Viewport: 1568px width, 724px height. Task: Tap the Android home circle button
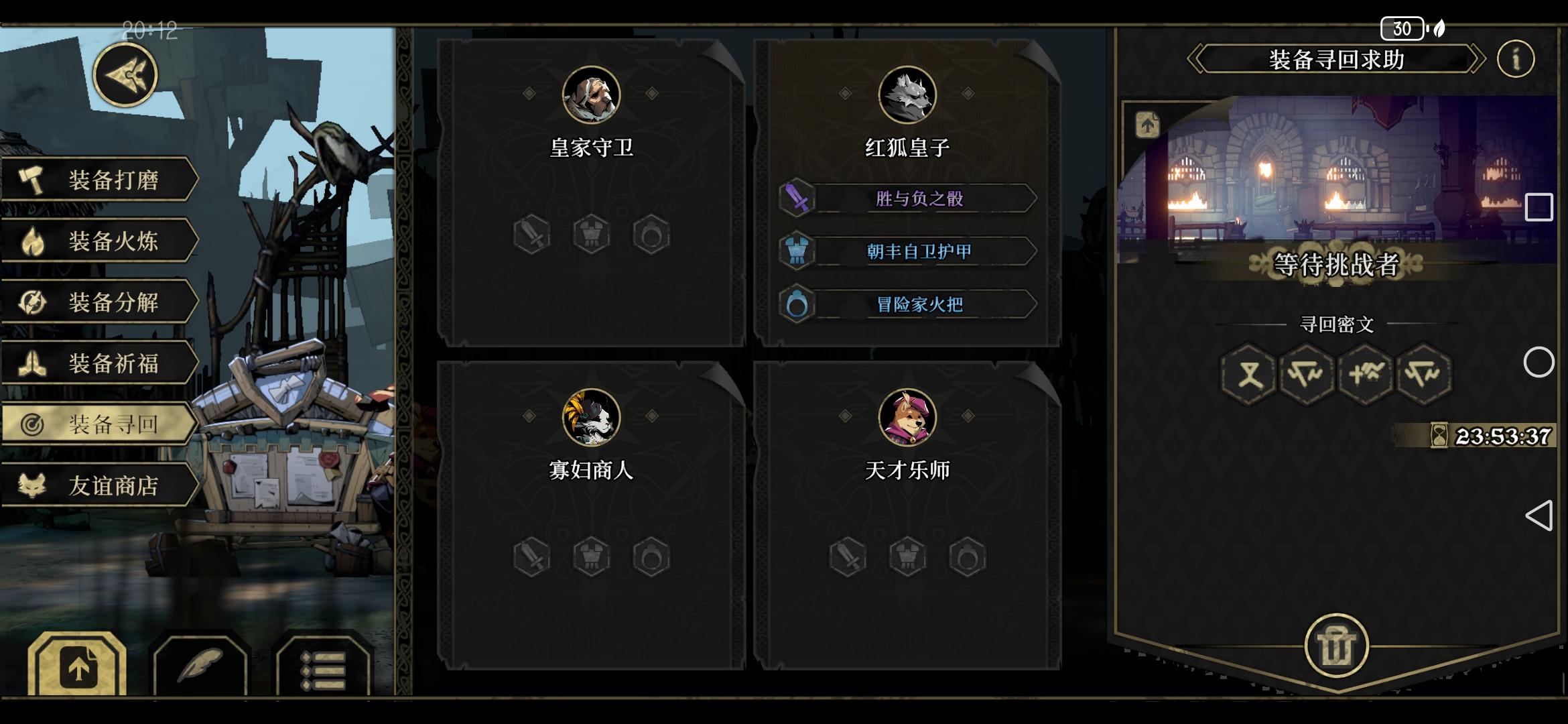(1539, 363)
